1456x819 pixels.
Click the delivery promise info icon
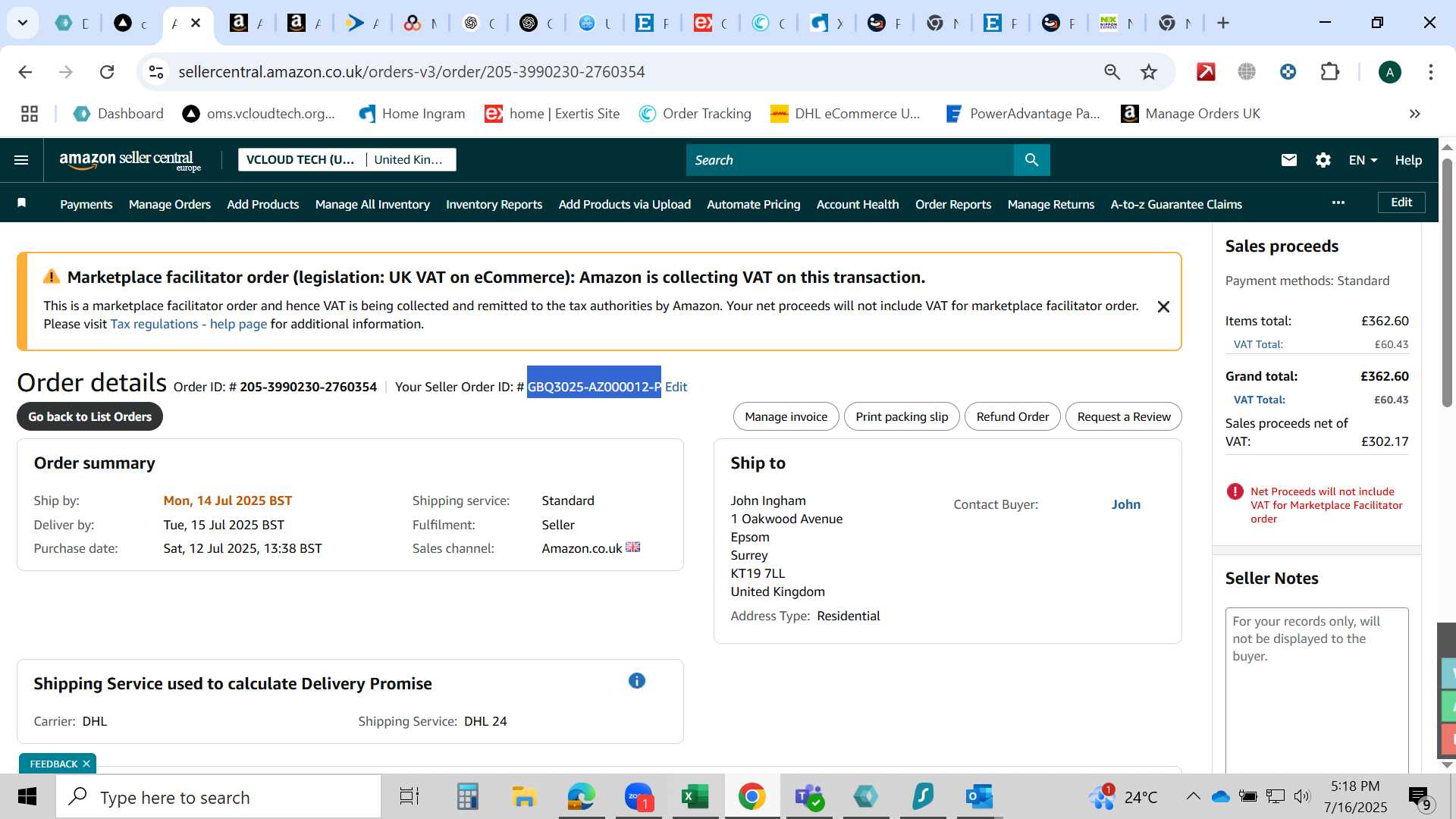[636, 681]
